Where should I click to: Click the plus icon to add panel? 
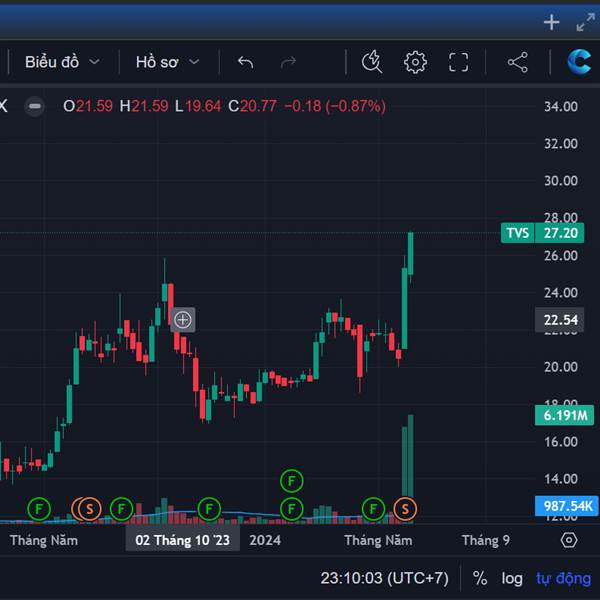click(x=551, y=22)
